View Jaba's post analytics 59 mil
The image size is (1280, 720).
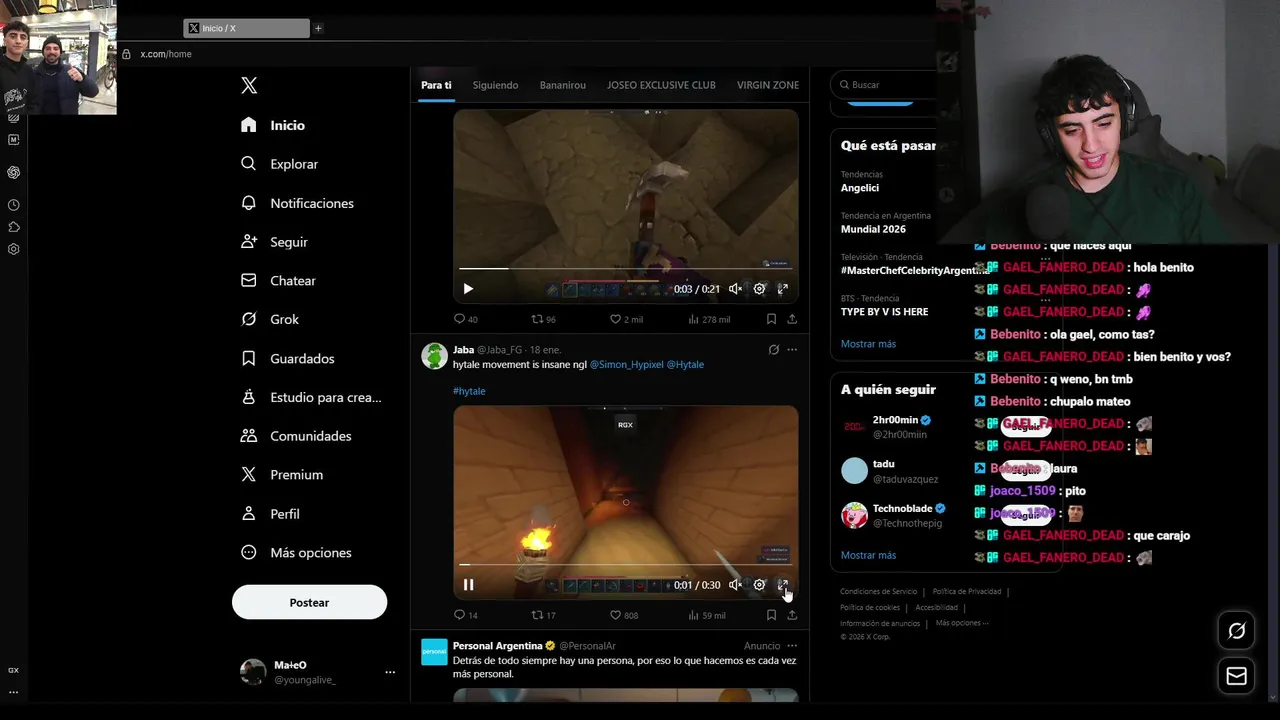click(707, 615)
